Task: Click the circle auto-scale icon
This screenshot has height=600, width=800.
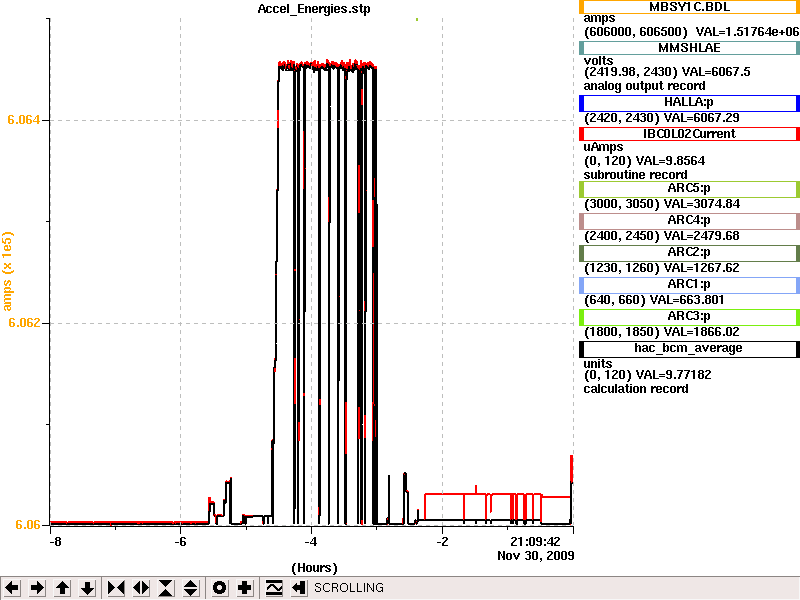Action: coord(219,588)
